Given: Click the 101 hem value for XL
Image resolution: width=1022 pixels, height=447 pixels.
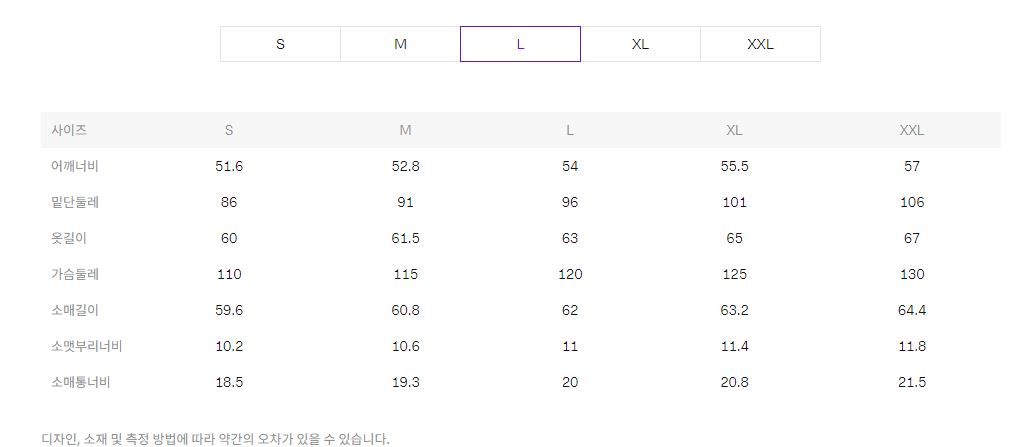Looking at the screenshot, I should pyautogui.click(x=734, y=202).
